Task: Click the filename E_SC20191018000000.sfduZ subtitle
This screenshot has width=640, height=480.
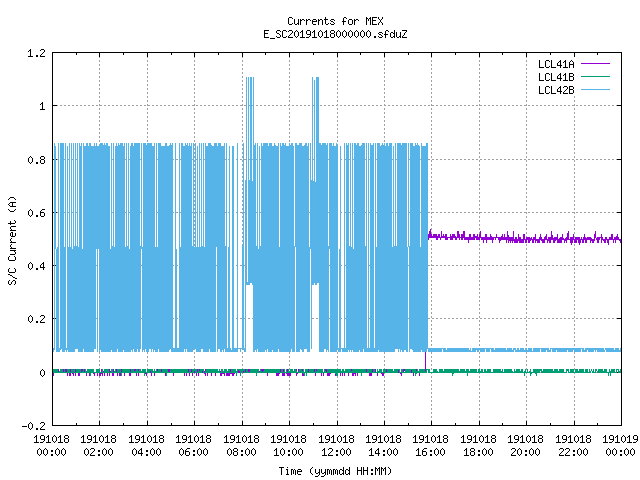Action: point(335,34)
